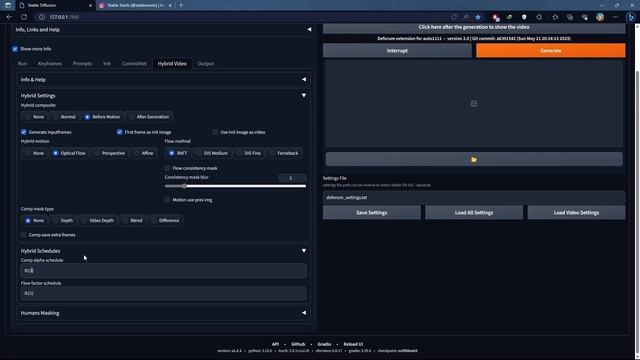Enable Use init image as video

pyautogui.click(x=216, y=132)
